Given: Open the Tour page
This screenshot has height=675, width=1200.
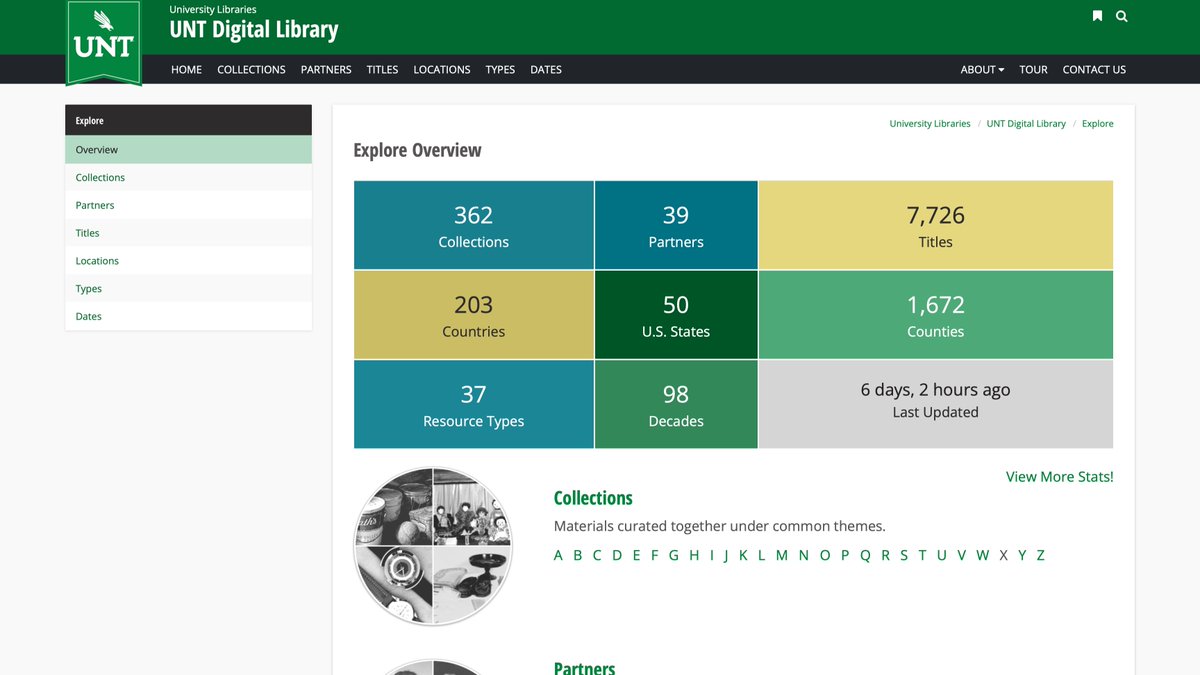Looking at the screenshot, I should [1033, 70].
